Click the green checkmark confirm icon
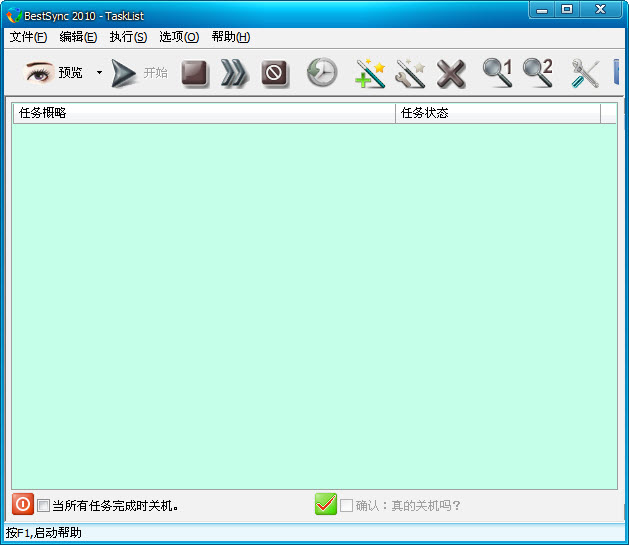629x545 pixels. [326, 504]
